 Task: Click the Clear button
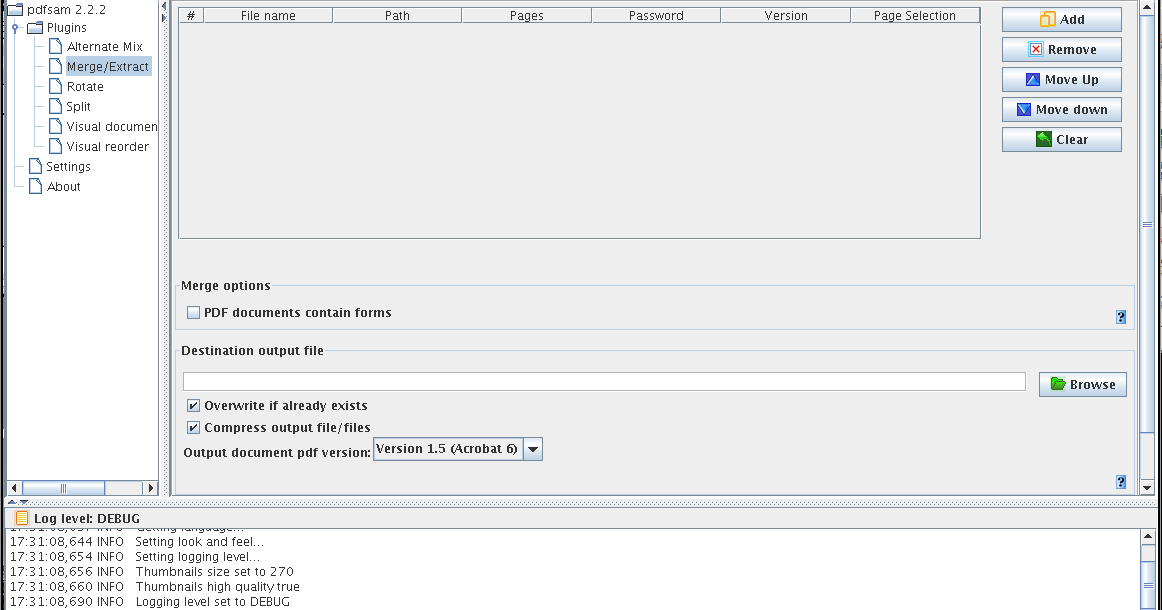point(1061,139)
